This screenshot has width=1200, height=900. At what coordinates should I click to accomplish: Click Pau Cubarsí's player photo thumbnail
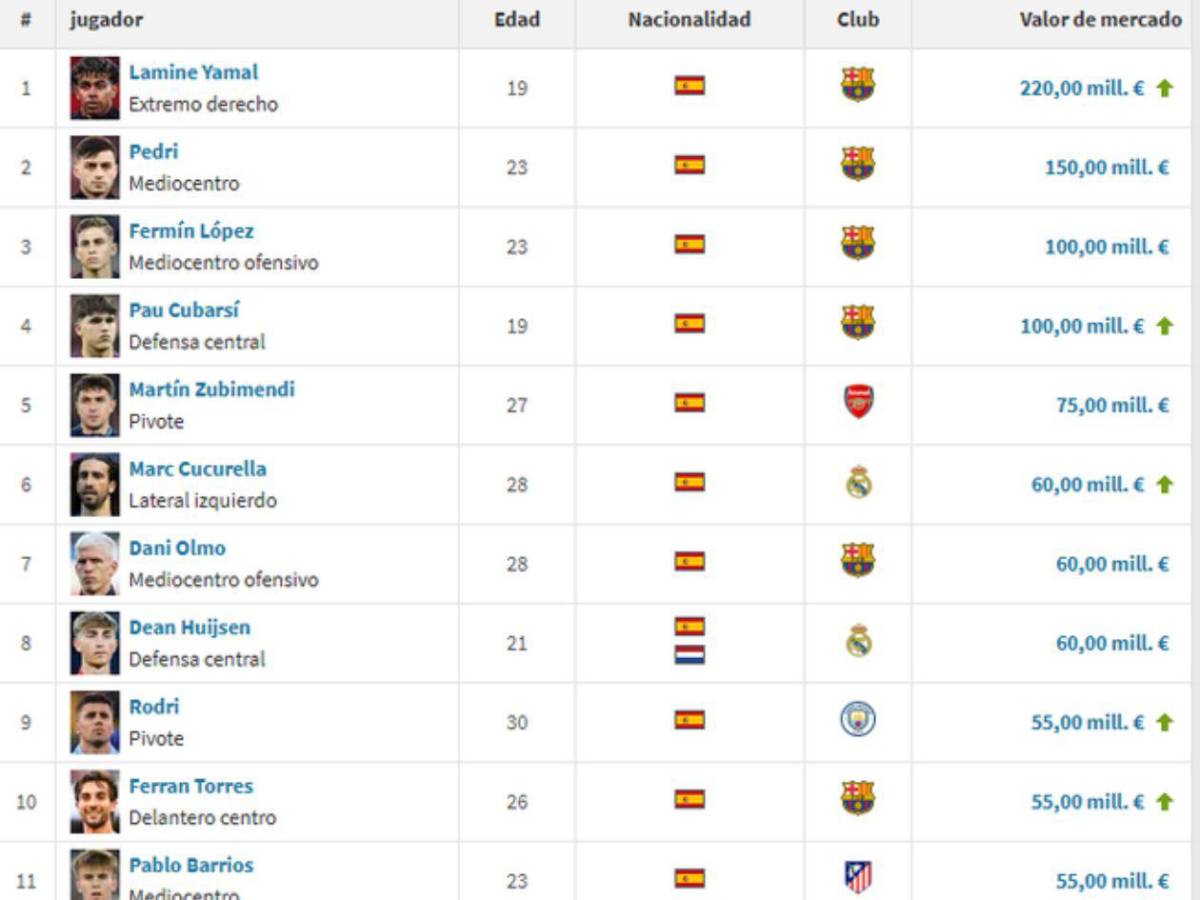click(x=95, y=326)
